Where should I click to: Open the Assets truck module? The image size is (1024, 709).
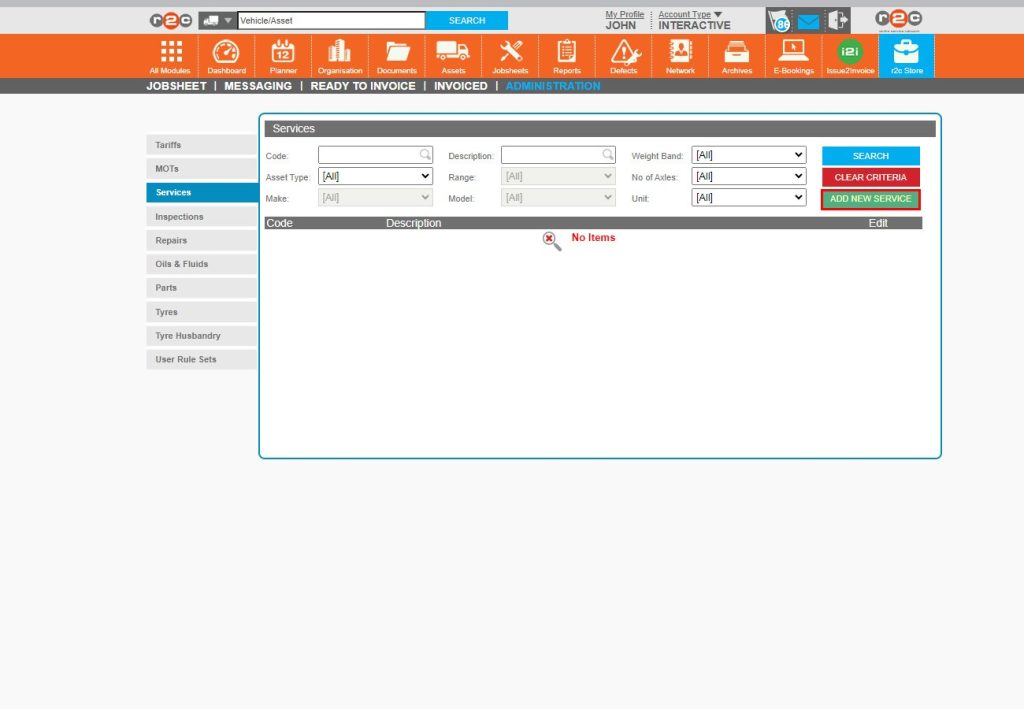tap(453, 57)
